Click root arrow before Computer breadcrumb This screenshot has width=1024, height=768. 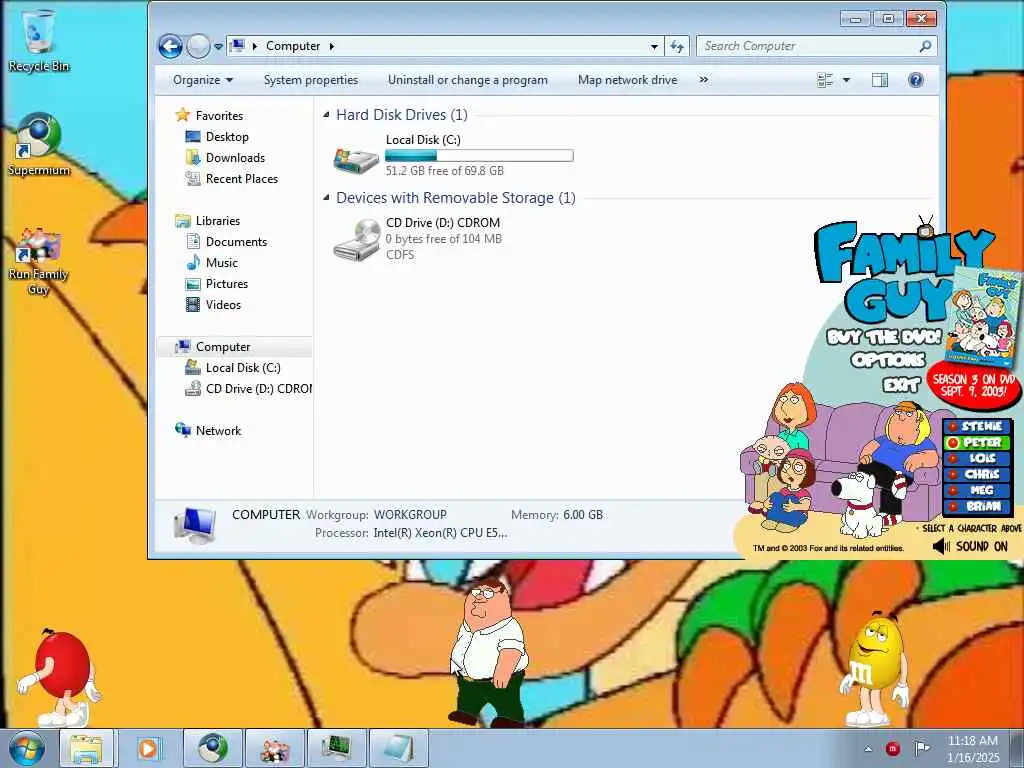[x=255, y=46]
